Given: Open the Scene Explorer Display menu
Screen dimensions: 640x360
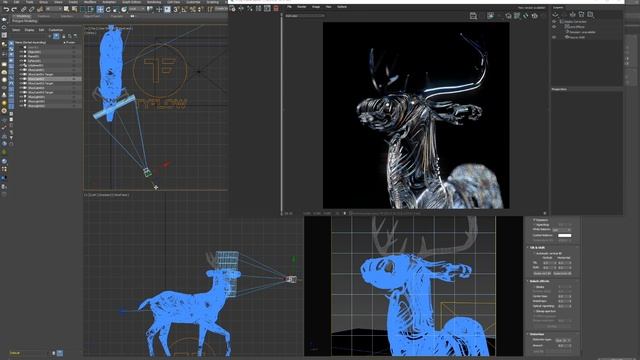Looking at the screenshot, I should pyautogui.click(x=29, y=30).
